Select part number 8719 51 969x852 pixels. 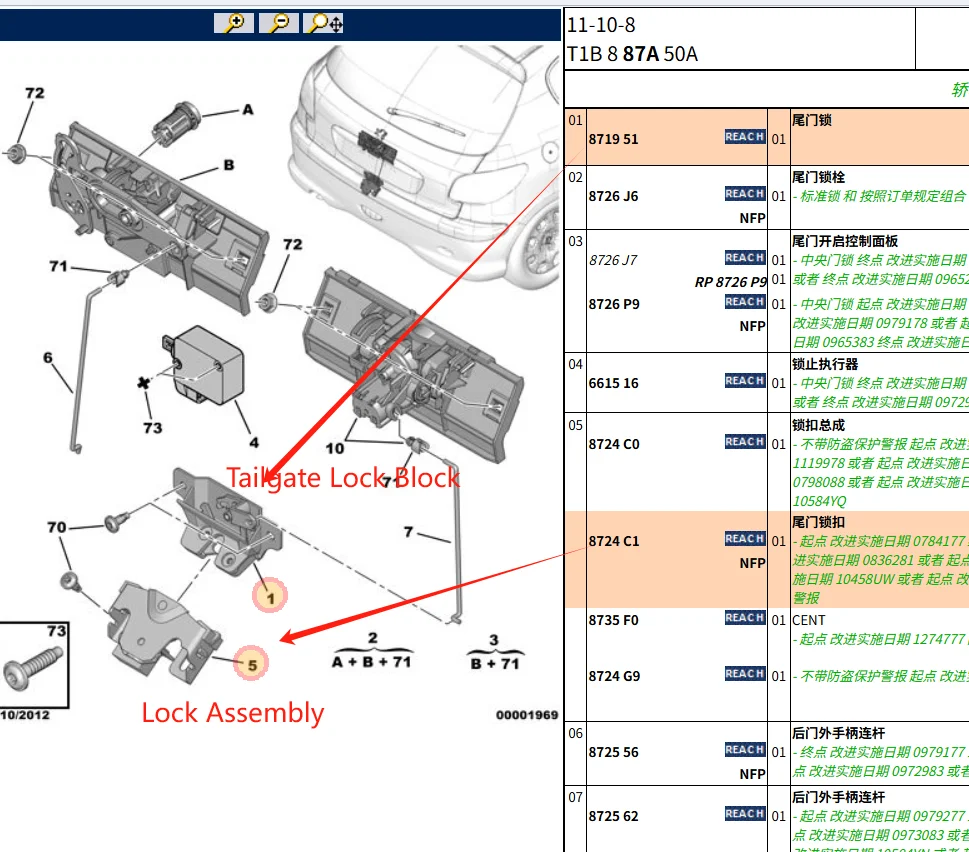click(x=613, y=139)
